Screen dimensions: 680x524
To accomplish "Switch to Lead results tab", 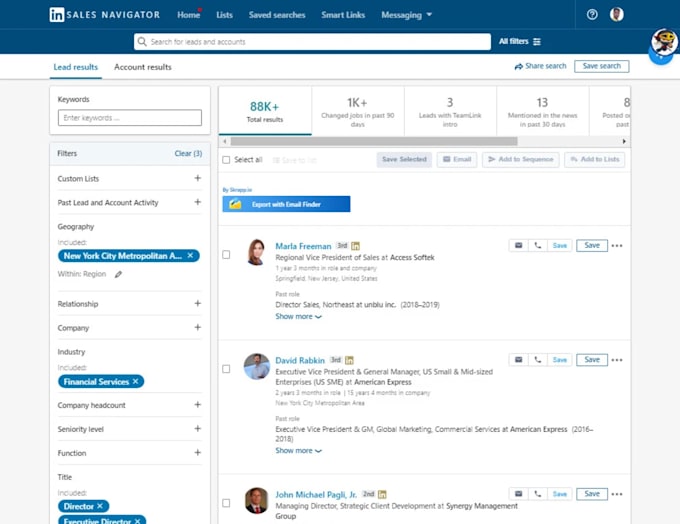I will [x=75, y=67].
